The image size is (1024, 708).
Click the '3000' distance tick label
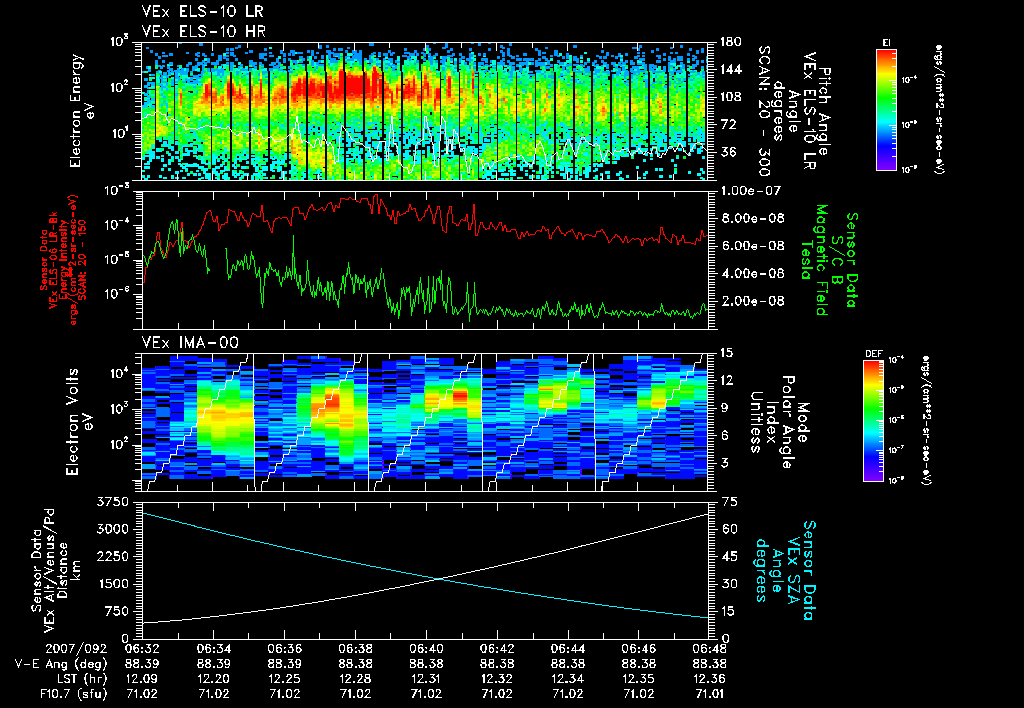(113, 529)
